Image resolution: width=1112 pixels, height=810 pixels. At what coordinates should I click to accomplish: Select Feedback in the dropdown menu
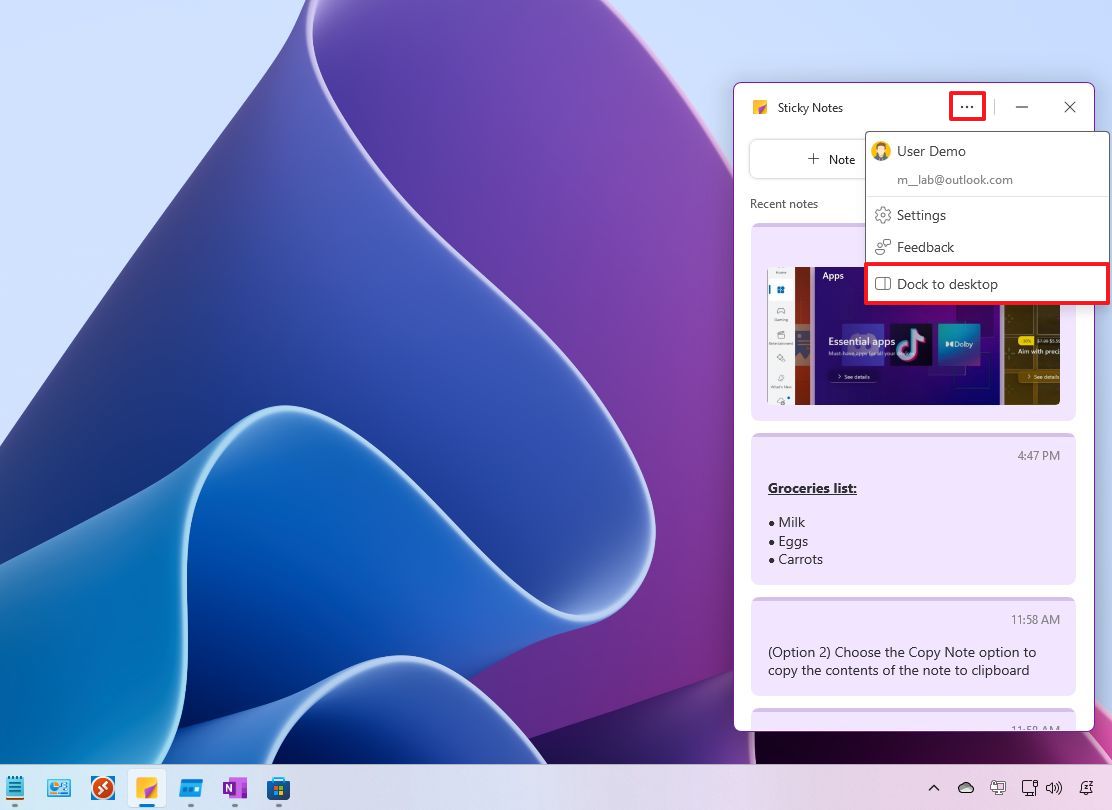(x=986, y=247)
